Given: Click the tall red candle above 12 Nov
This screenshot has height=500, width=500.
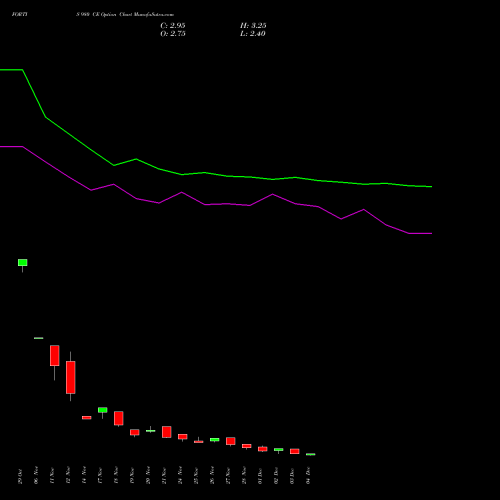Looking at the screenshot, I should 71,377.
